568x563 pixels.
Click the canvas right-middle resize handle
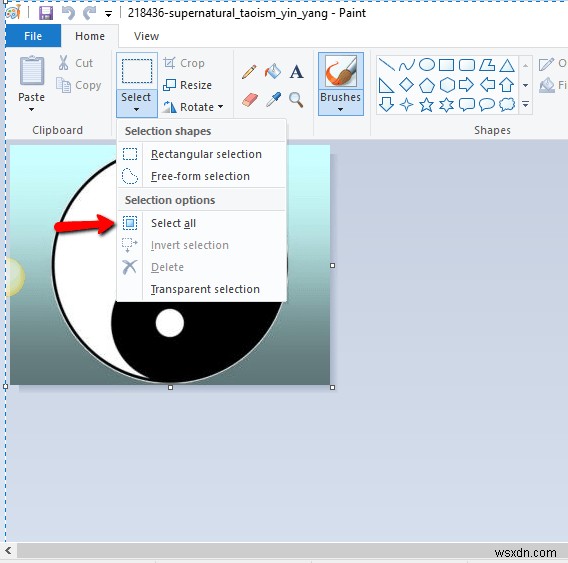click(x=333, y=265)
